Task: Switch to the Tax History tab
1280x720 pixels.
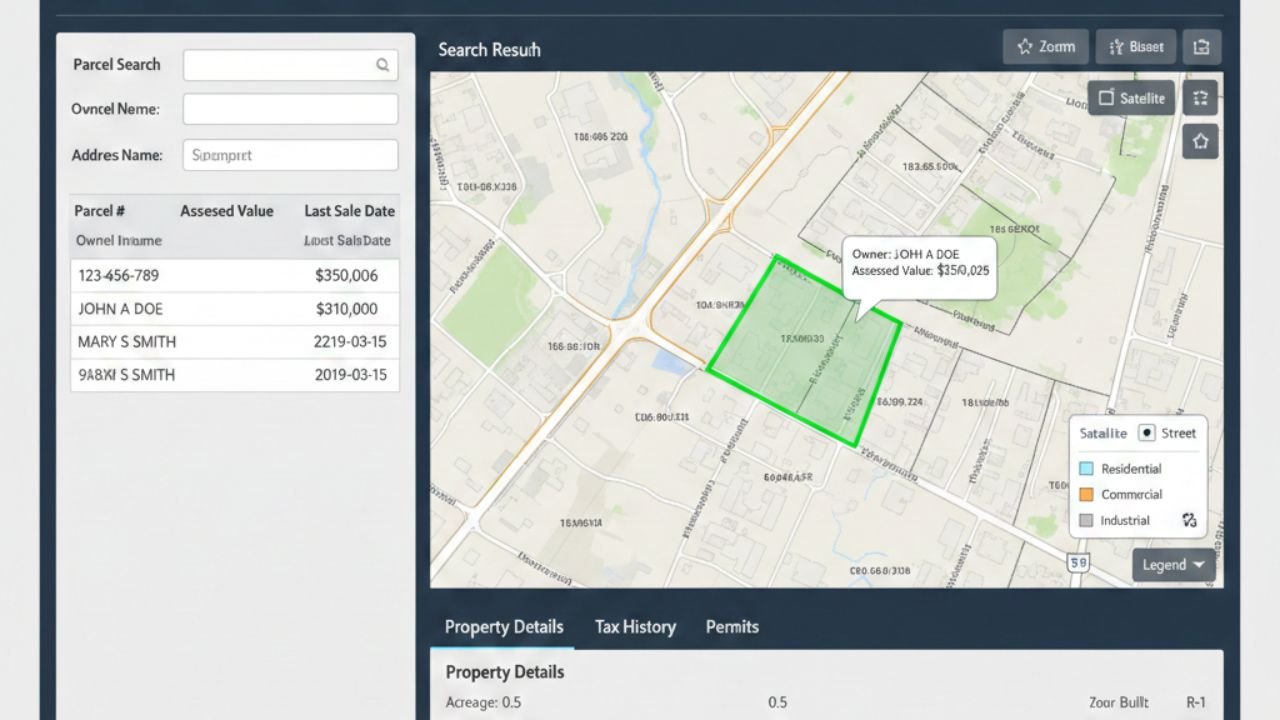Action: 635,627
